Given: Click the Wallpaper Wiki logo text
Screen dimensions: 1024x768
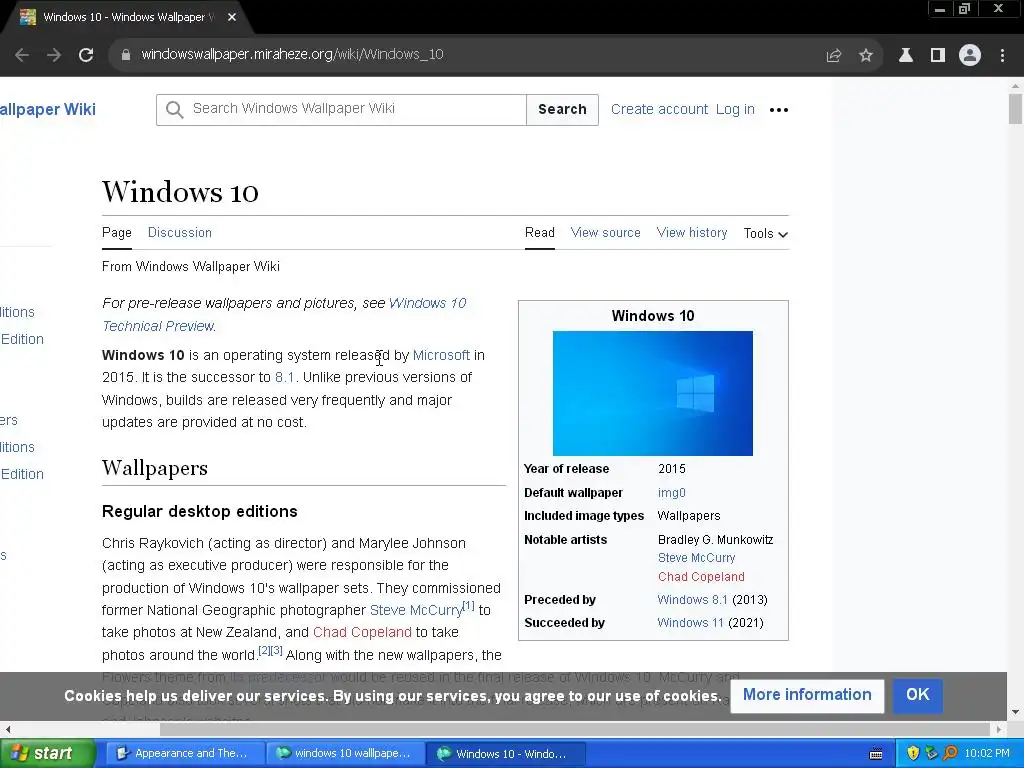Looking at the screenshot, I should (x=48, y=109).
